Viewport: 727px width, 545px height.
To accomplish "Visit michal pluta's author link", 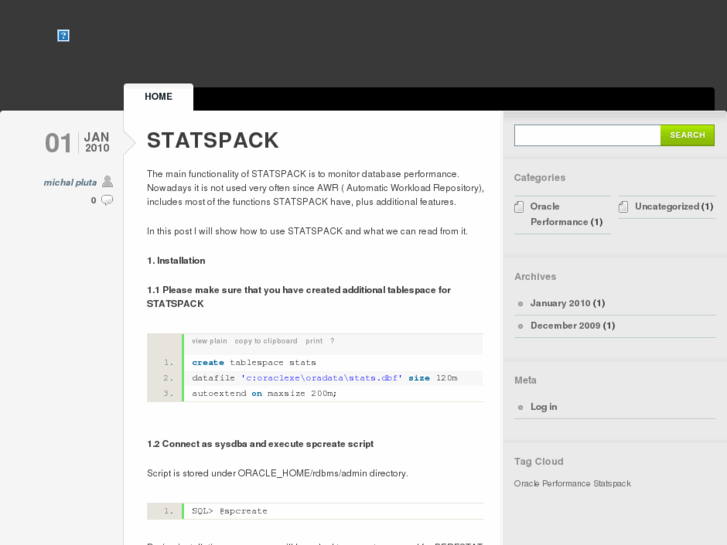I will (70, 182).
